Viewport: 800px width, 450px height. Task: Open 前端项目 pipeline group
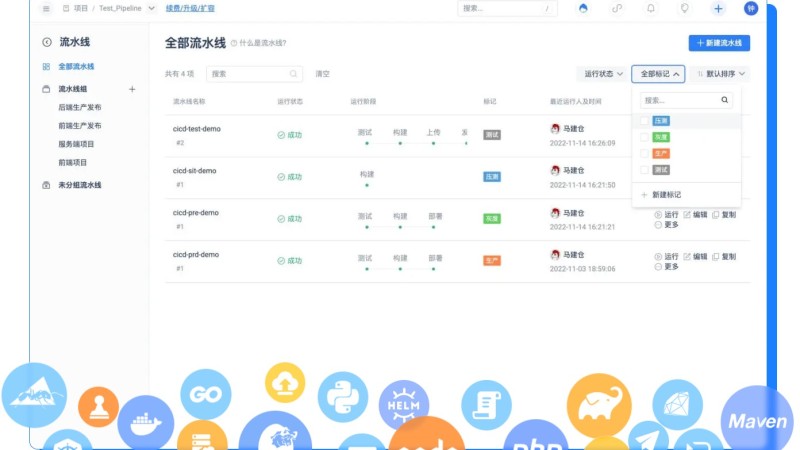[x=72, y=162]
